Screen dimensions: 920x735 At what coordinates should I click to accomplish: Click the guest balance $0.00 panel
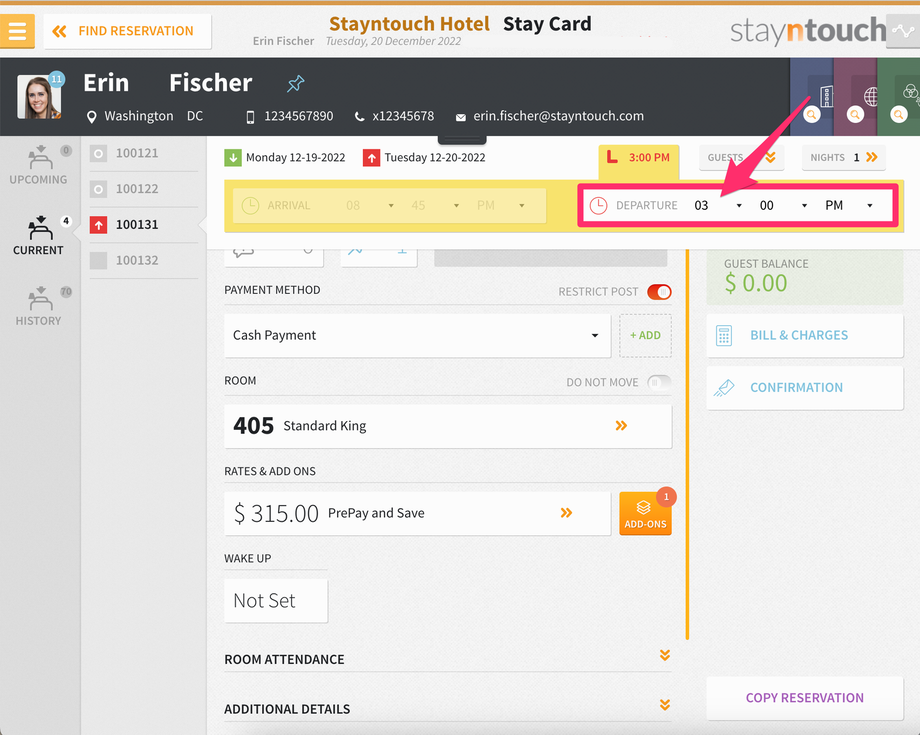(x=805, y=277)
